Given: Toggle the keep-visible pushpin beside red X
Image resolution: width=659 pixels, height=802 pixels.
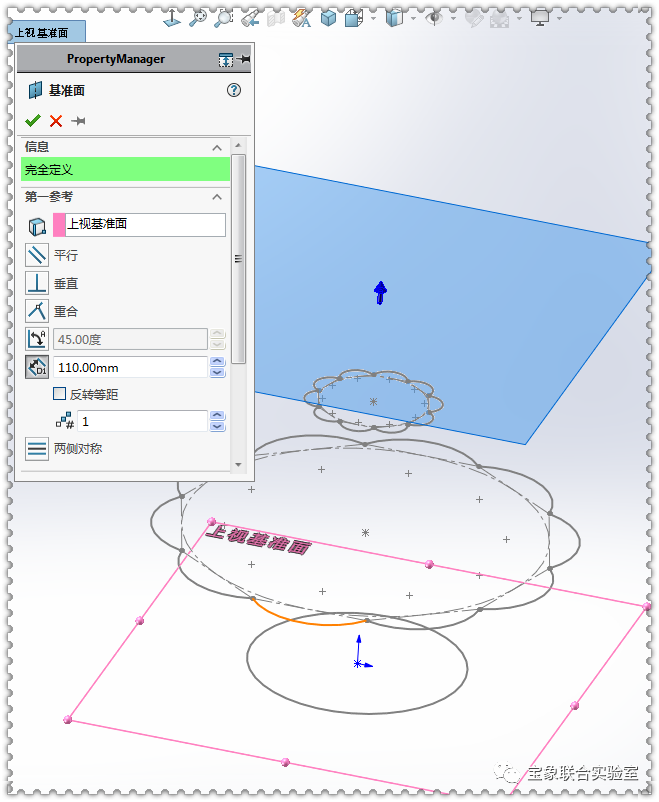Looking at the screenshot, I should click(x=78, y=121).
